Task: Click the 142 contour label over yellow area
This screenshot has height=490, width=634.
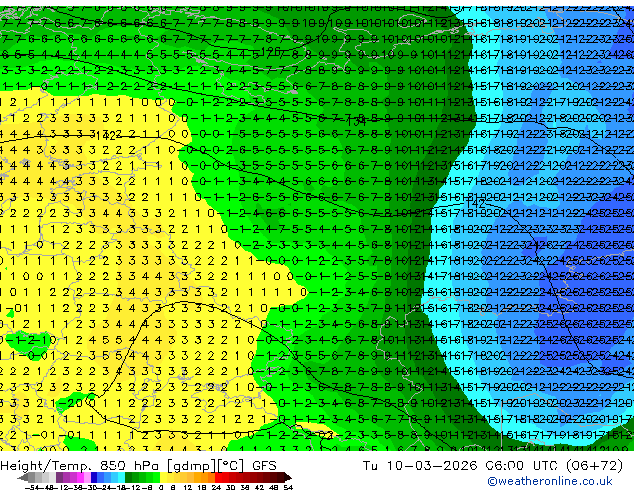Action: click(x=106, y=135)
